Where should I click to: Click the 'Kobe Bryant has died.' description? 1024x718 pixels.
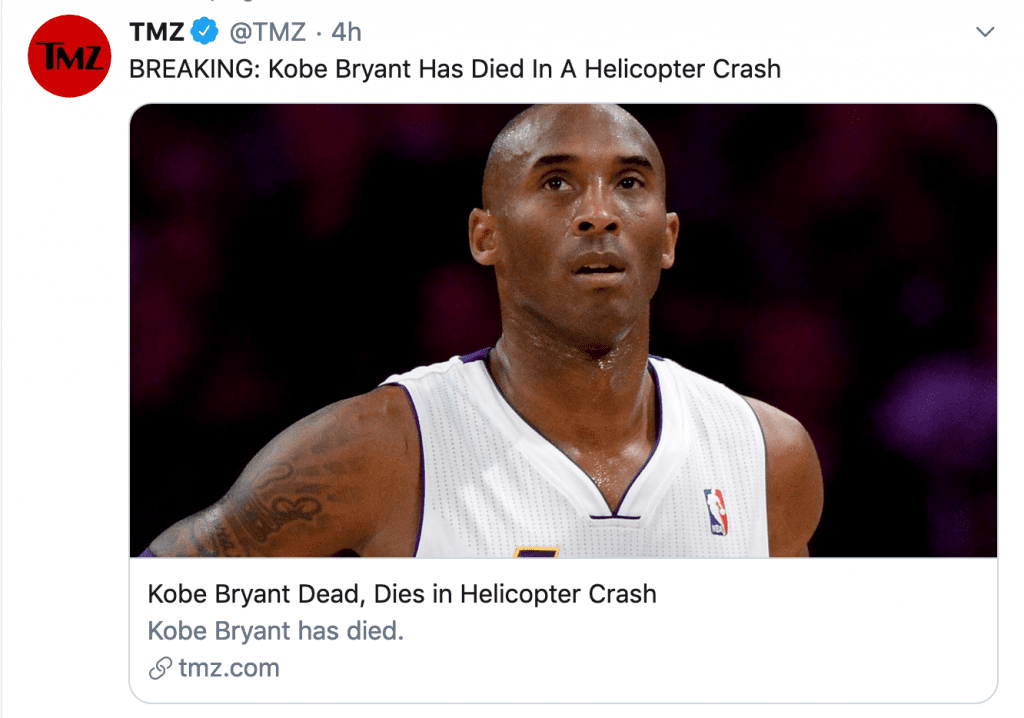tap(275, 631)
